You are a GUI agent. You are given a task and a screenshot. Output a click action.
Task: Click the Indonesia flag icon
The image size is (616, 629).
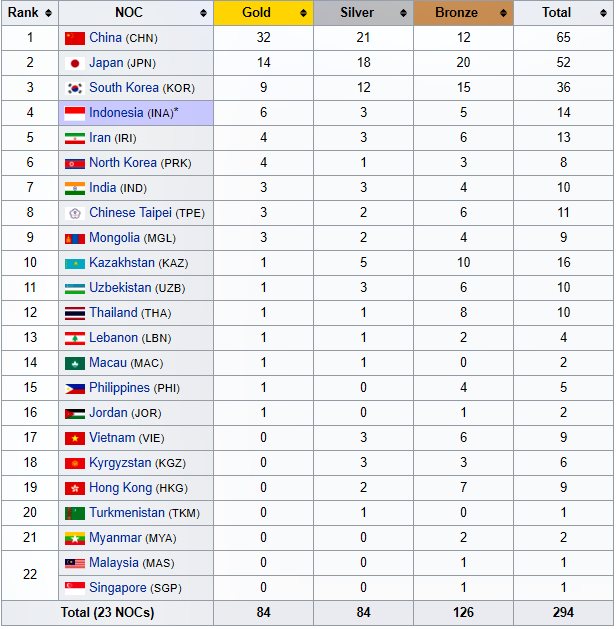tap(75, 114)
